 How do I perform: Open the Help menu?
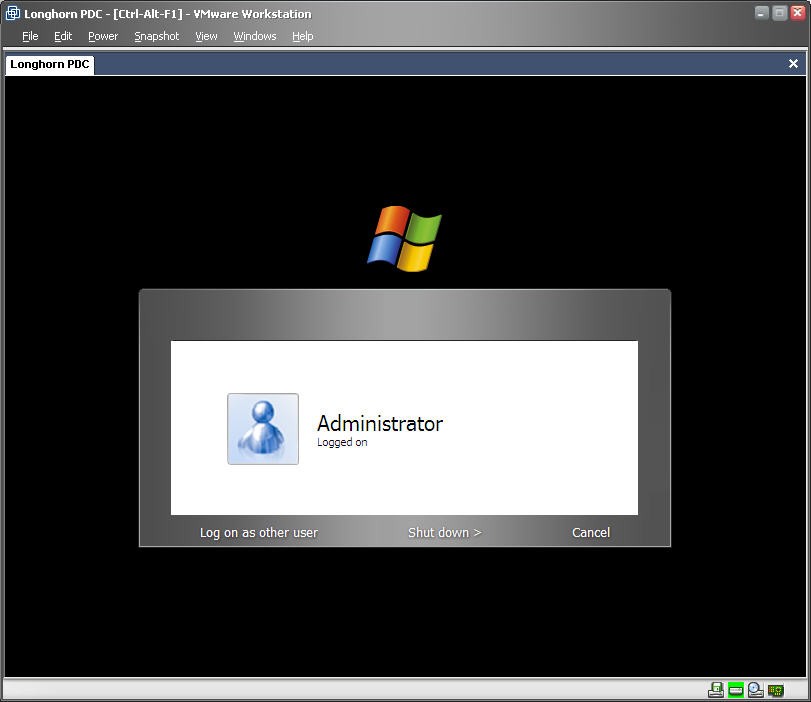pyautogui.click(x=303, y=36)
